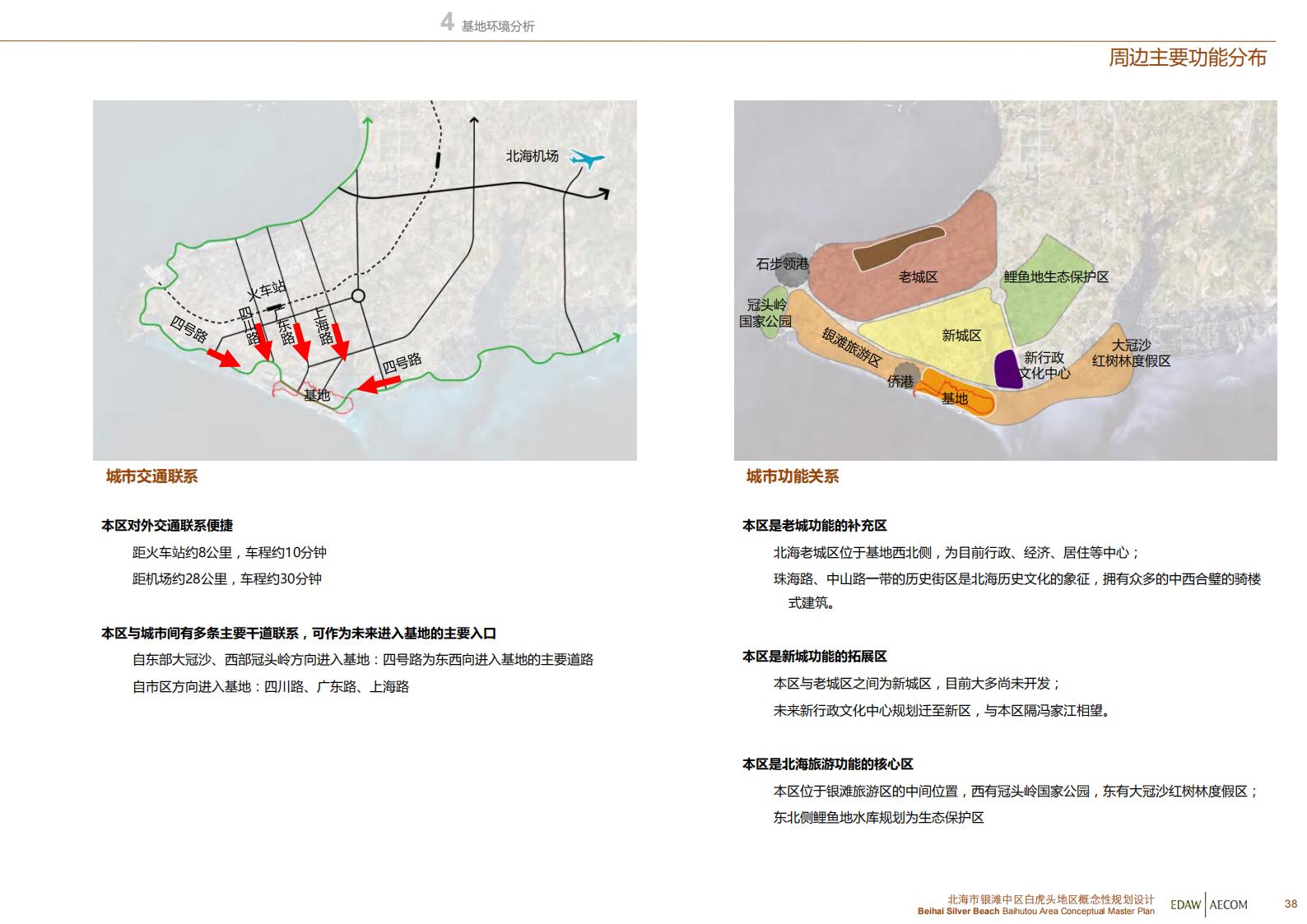Click the 侨港 label on the function map

click(900, 381)
